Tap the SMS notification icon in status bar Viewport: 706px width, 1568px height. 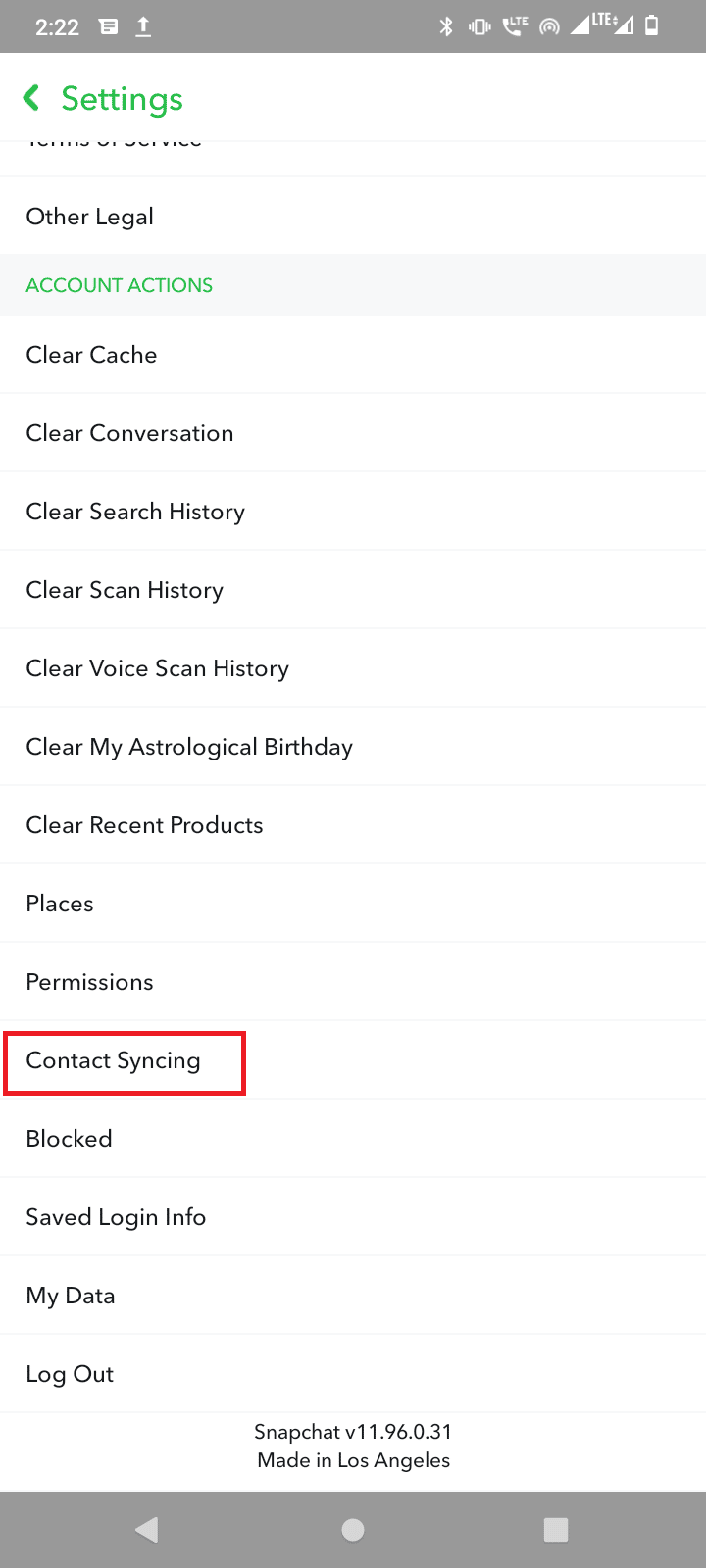(x=108, y=26)
